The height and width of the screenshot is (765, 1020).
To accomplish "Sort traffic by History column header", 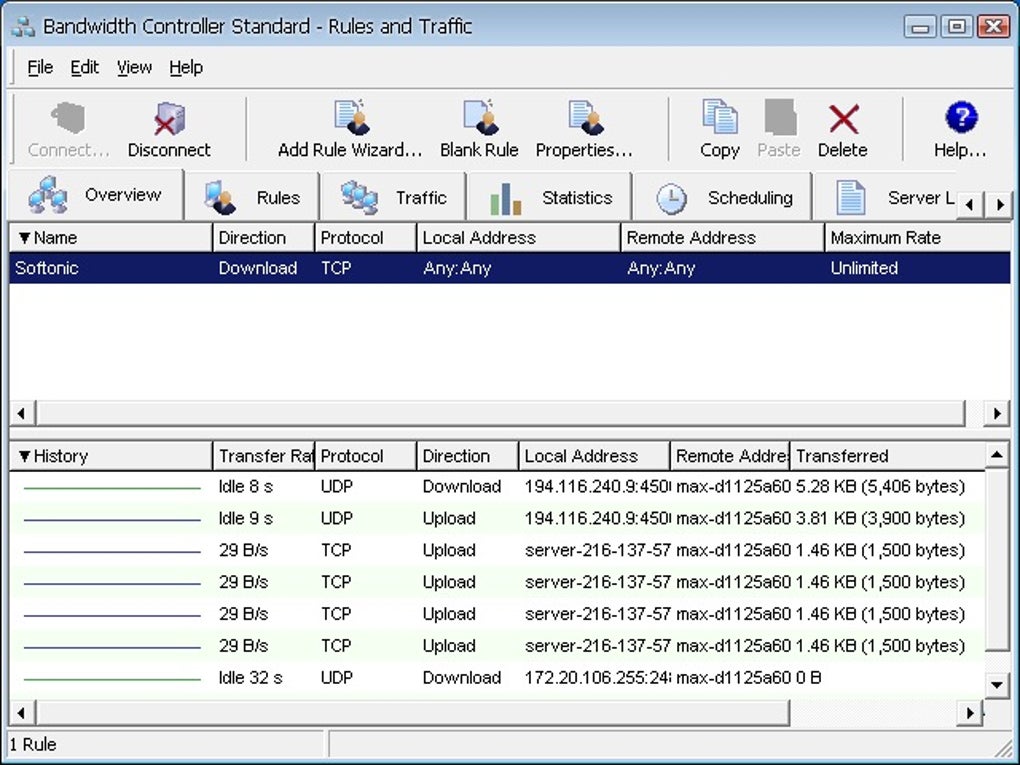I will [110, 456].
